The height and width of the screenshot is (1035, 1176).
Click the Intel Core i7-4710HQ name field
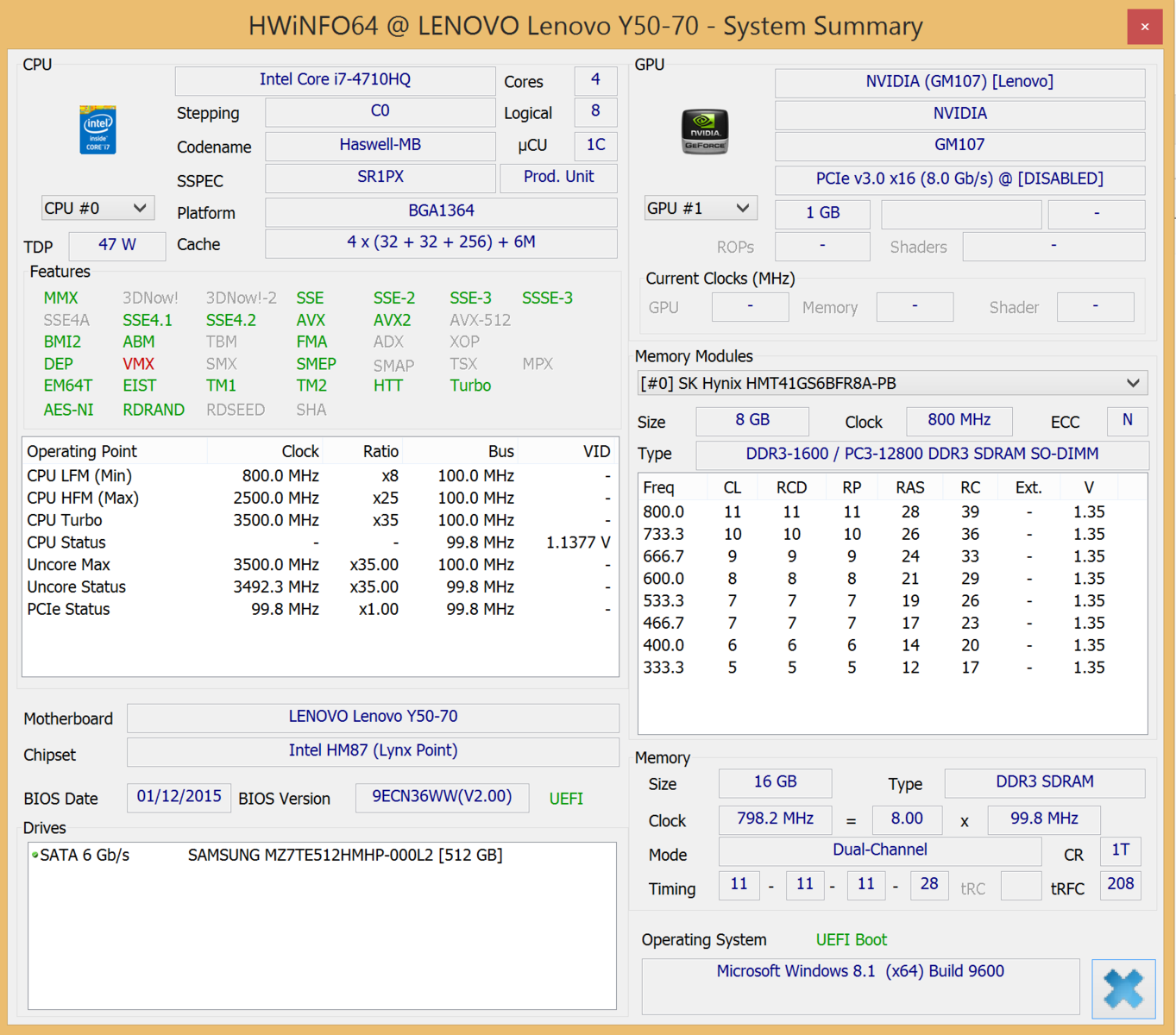(335, 80)
